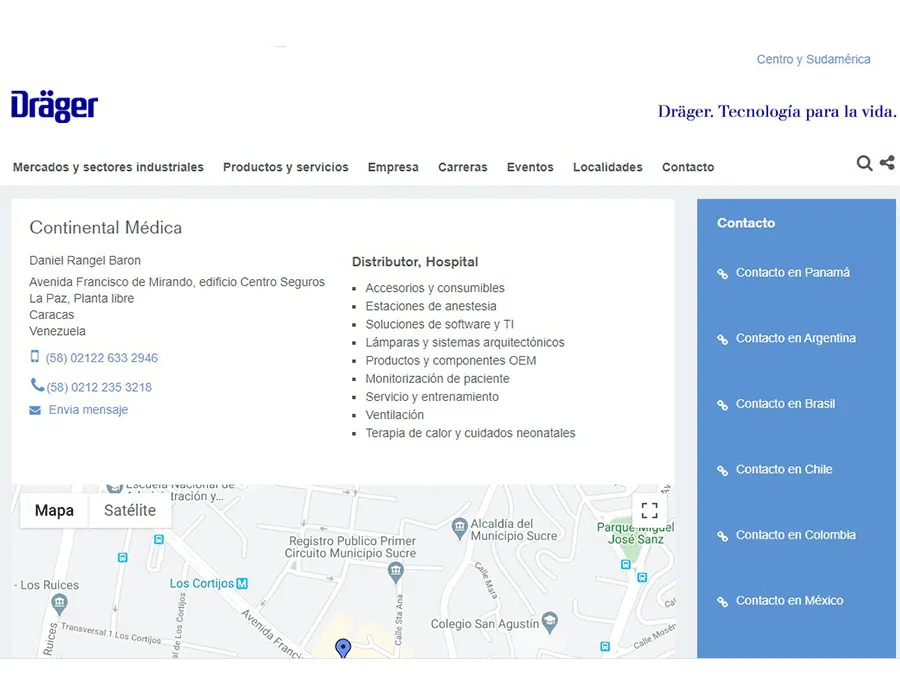900x700 pixels.
Task: Click link icon beside Contacto en Brasil
Action: click(x=723, y=405)
